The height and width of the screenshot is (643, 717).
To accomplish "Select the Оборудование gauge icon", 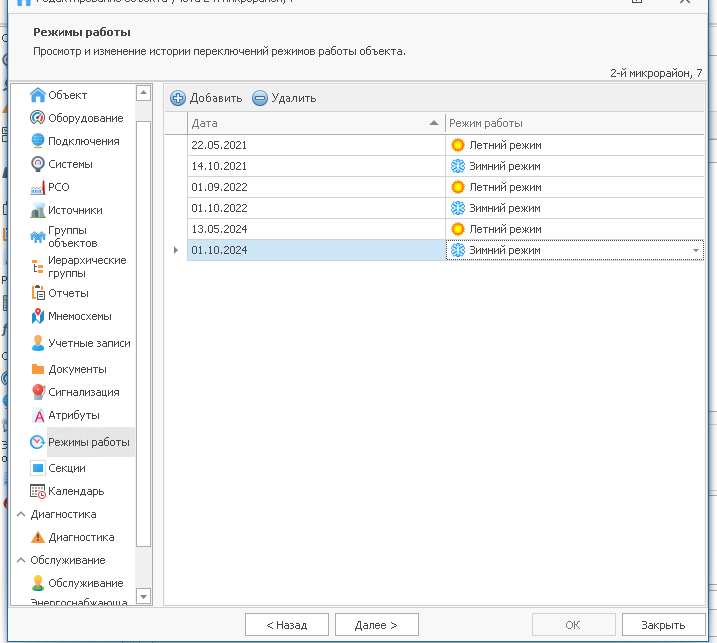I will 38,118.
